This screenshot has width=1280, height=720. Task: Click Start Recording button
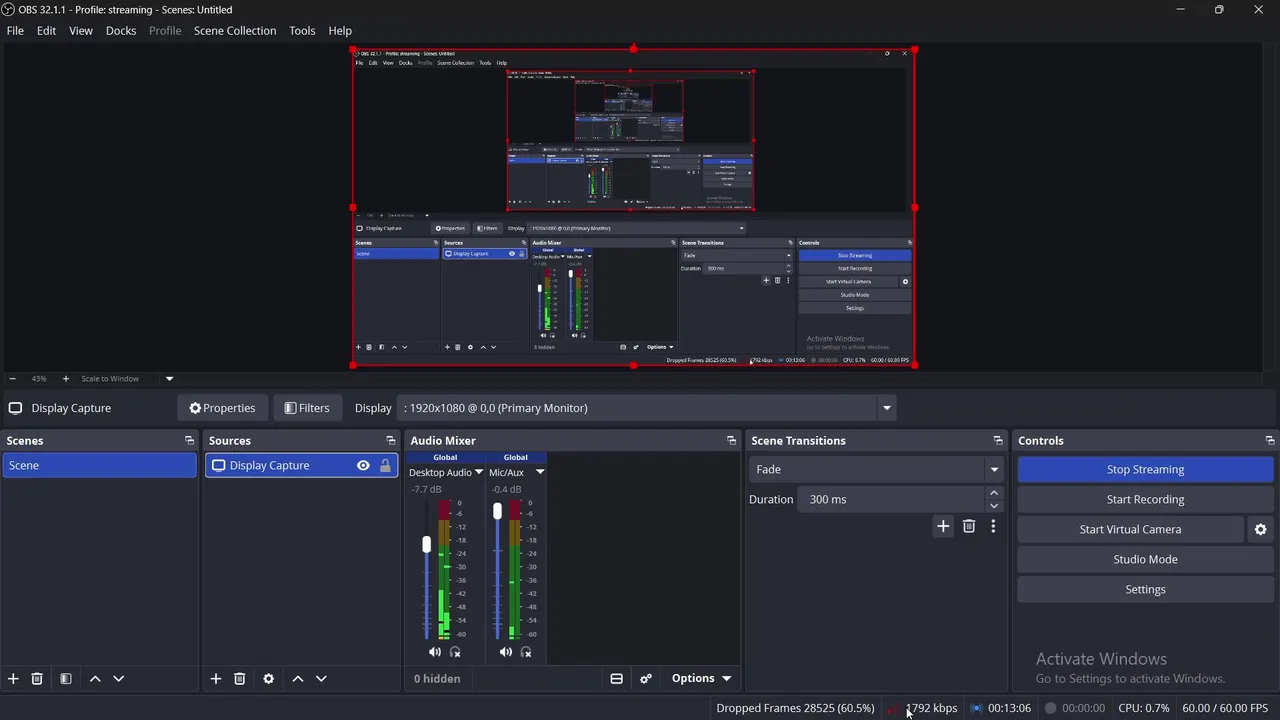(1145, 499)
